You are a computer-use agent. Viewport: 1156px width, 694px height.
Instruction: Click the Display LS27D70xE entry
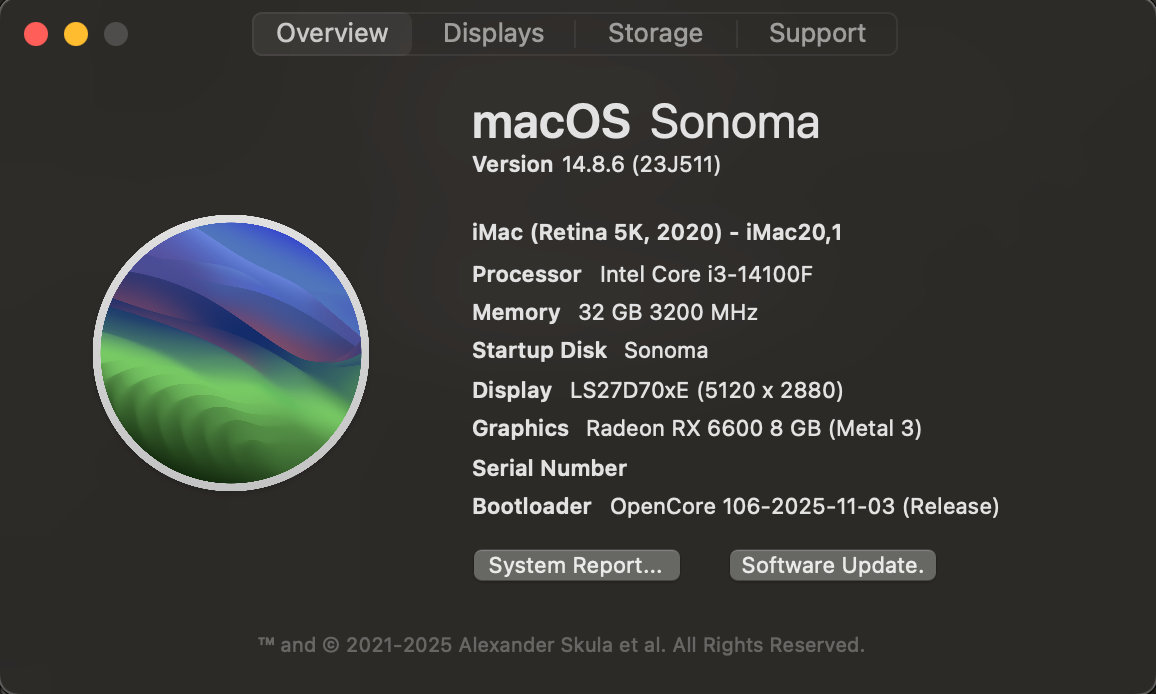coord(658,390)
